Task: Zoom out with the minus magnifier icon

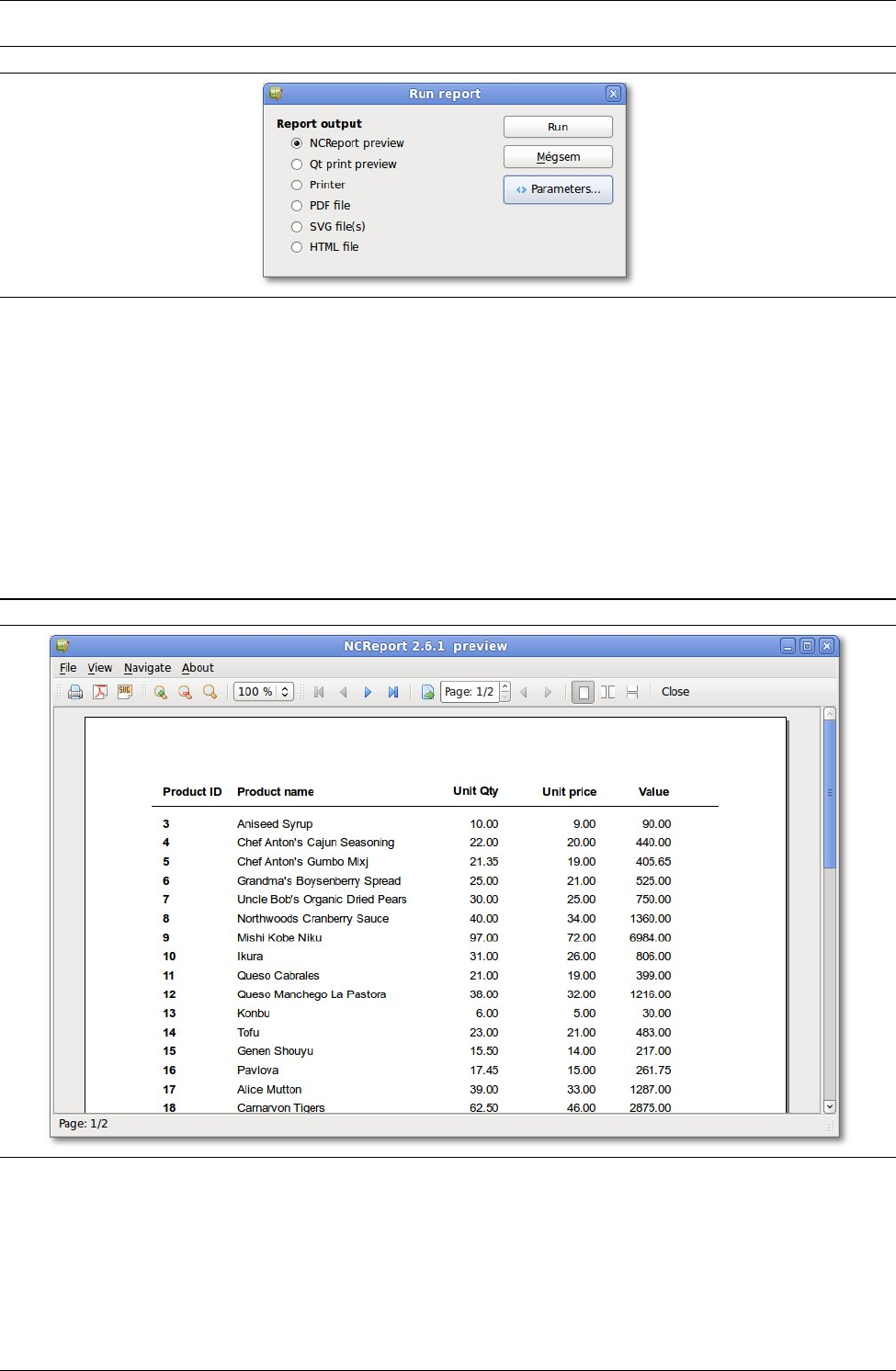Action: [186, 692]
